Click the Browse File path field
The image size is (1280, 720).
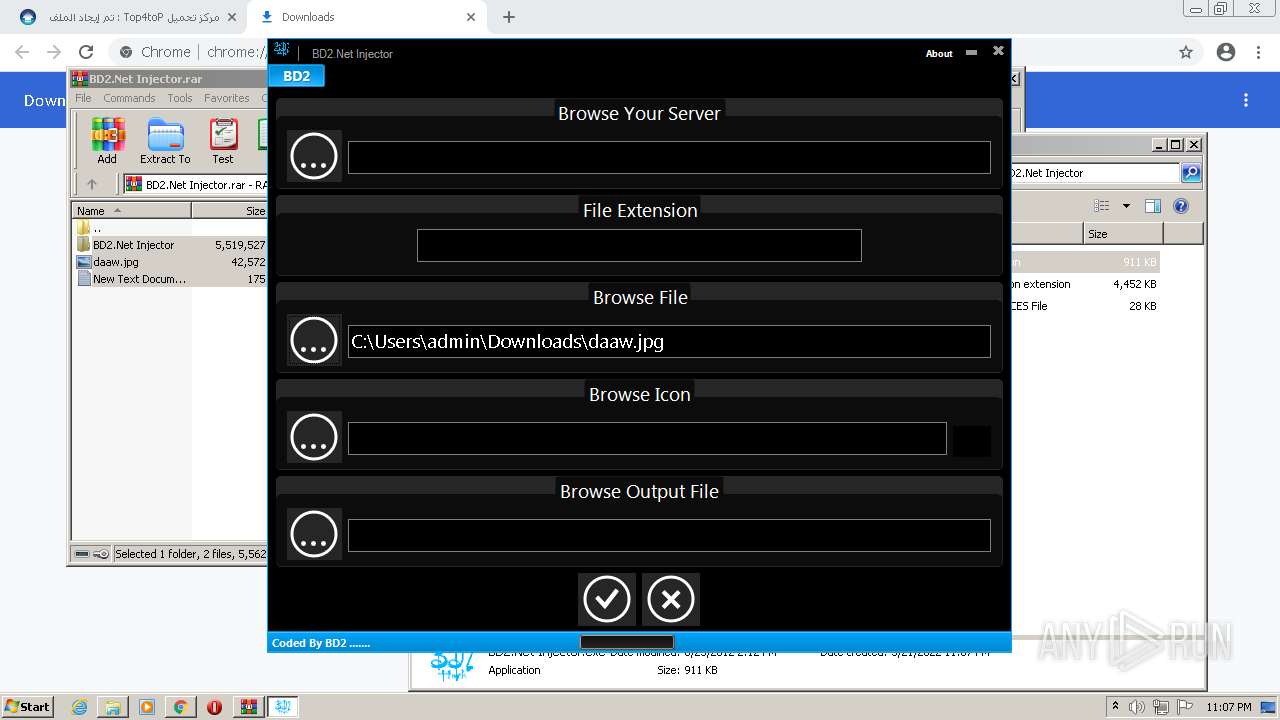click(669, 341)
